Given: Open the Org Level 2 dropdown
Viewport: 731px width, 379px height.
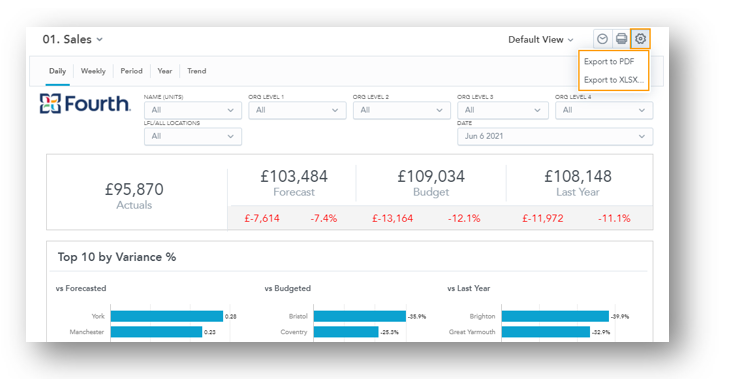Looking at the screenshot, I should tap(401, 110).
